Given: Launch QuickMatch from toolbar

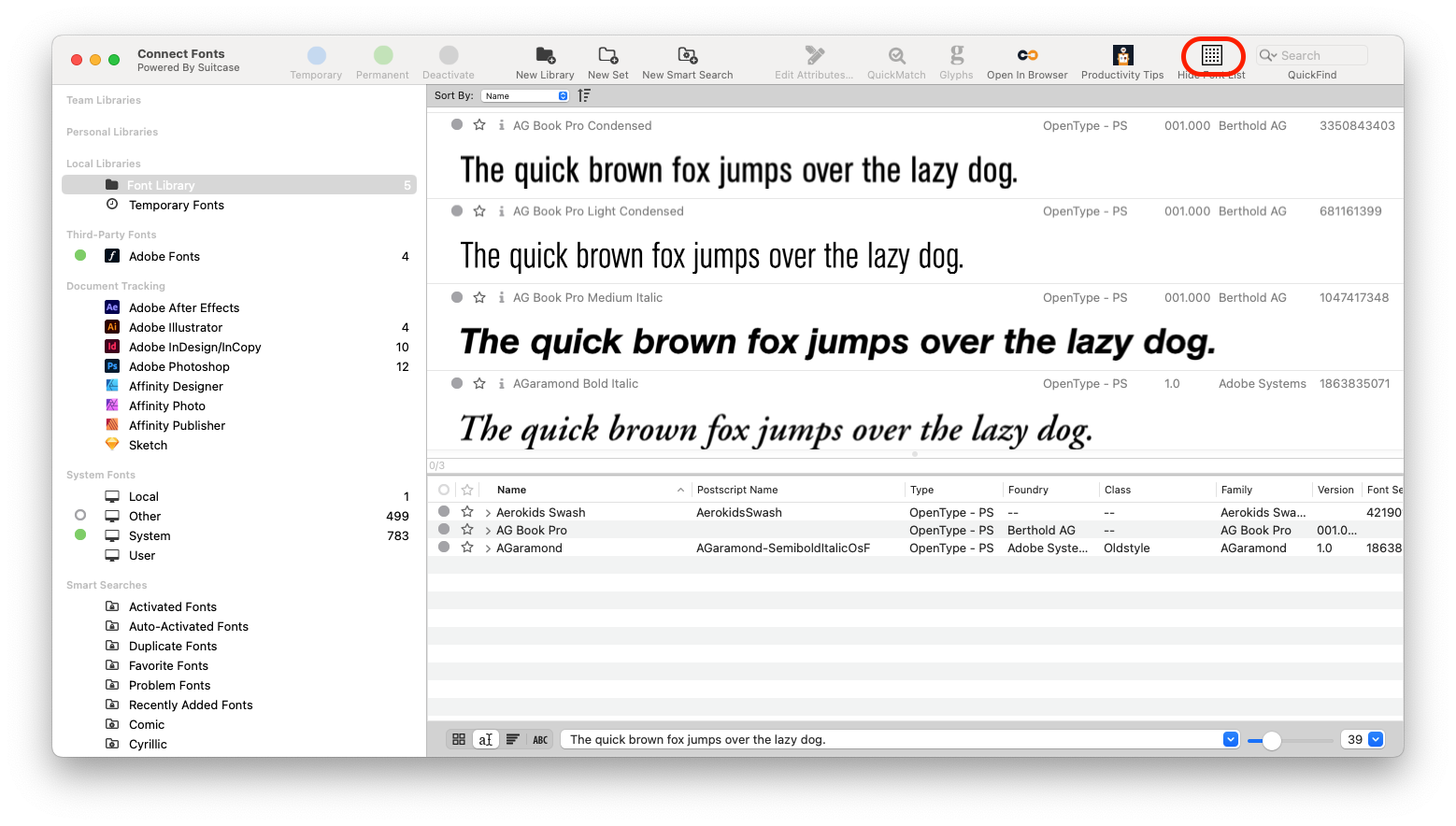Looking at the screenshot, I should [x=897, y=55].
